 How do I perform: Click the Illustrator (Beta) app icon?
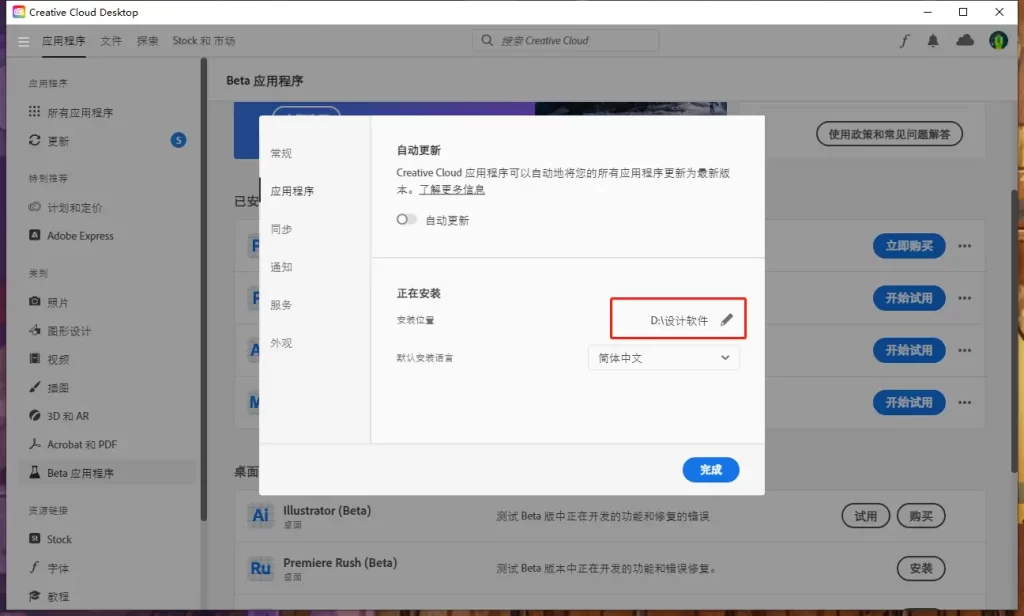pos(260,515)
